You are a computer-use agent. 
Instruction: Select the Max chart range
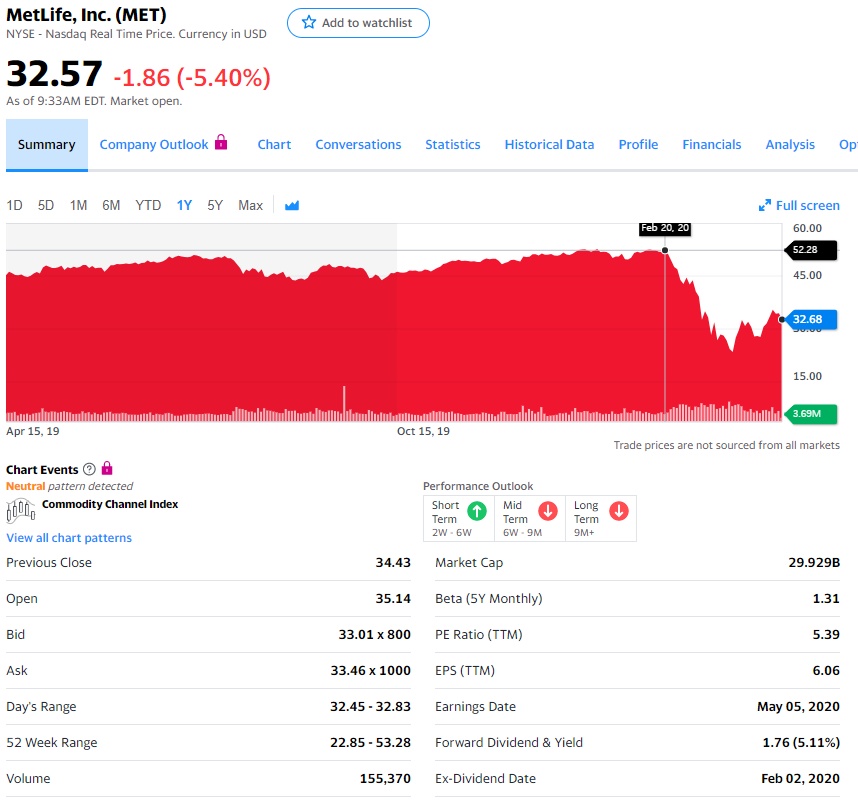(251, 205)
